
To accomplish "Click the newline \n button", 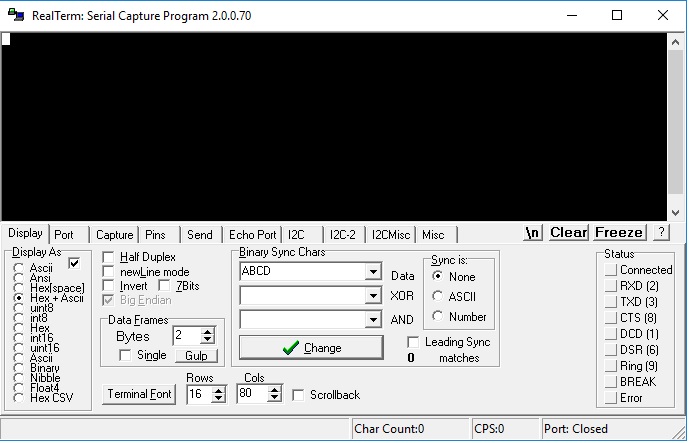I will click(x=533, y=232).
